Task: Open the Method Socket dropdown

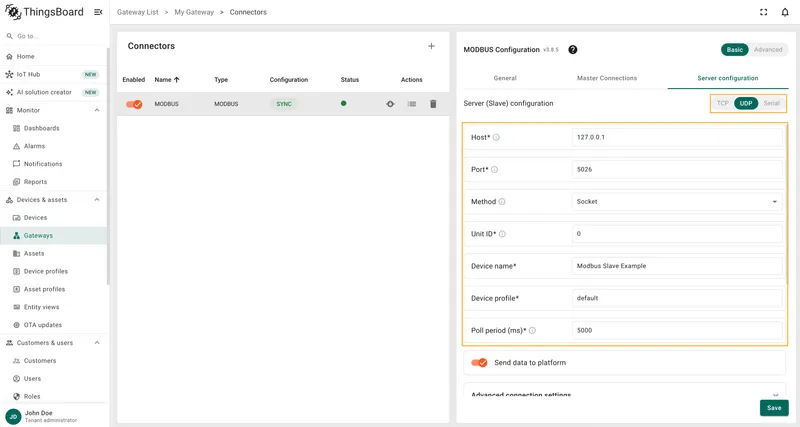Action: [677, 202]
